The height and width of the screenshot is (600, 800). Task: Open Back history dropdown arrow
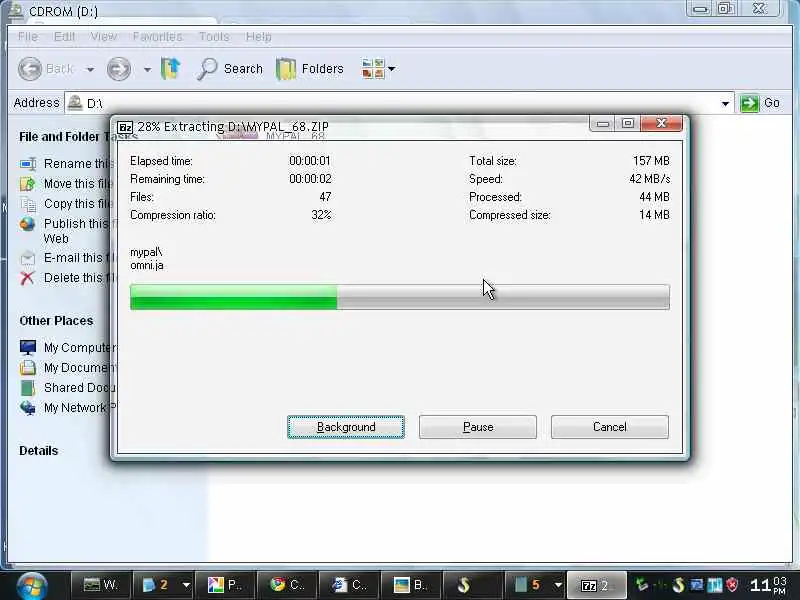pos(90,69)
